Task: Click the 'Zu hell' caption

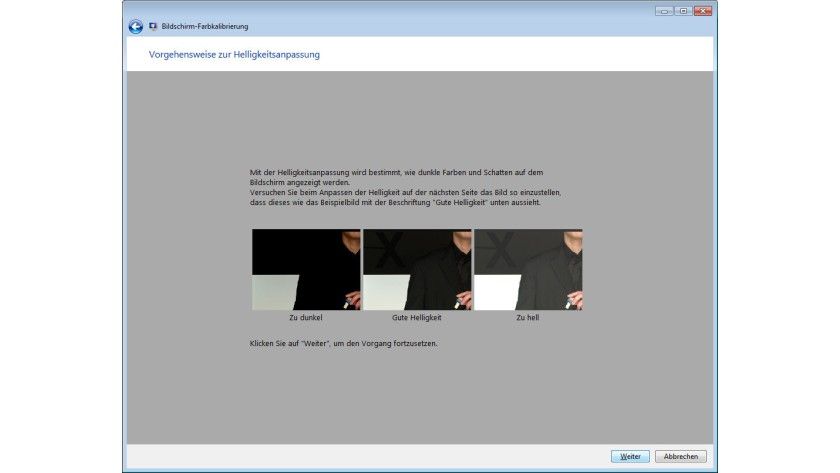Action: [x=528, y=318]
